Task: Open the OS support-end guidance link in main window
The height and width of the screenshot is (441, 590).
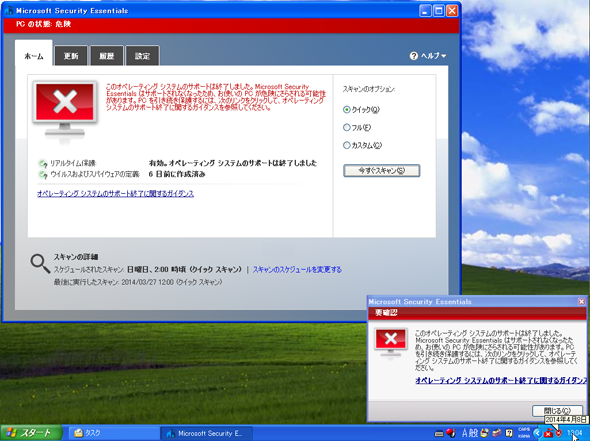Action: click(x=115, y=194)
